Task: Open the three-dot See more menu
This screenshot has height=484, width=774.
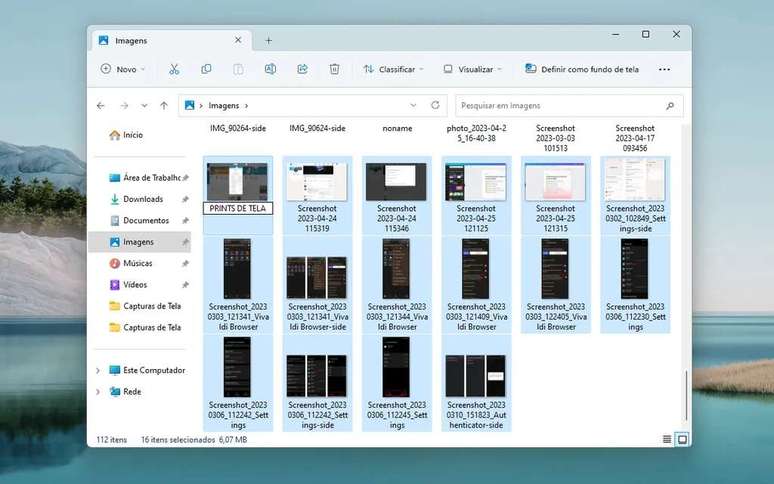Action: pos(664,69)
